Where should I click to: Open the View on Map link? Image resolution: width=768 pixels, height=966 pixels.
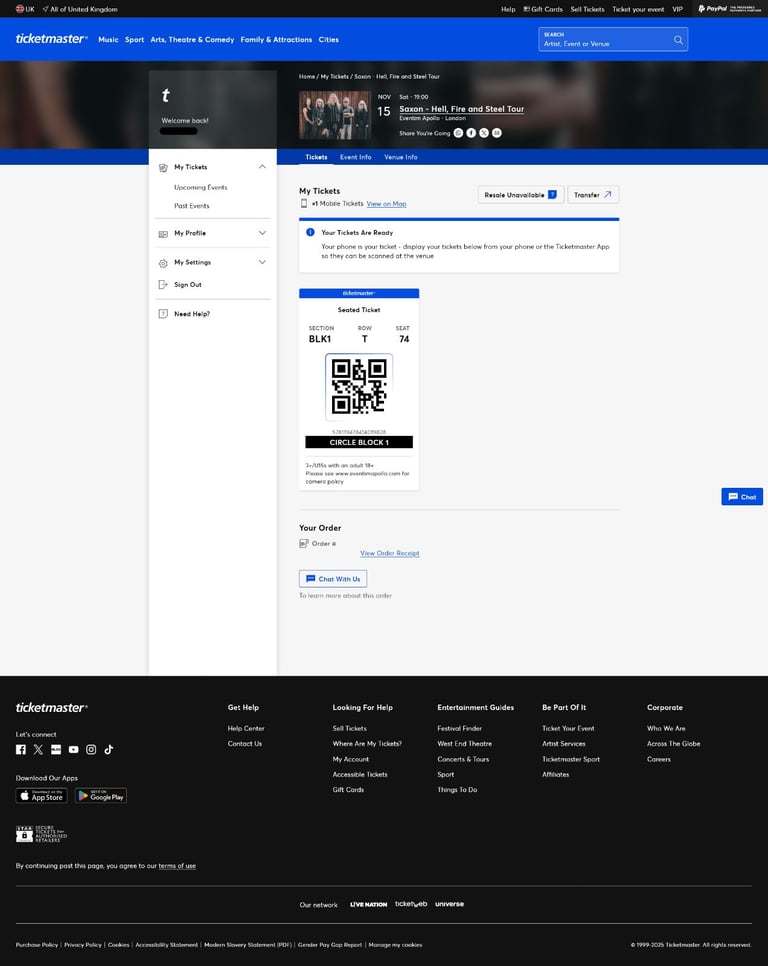[386, 204]
